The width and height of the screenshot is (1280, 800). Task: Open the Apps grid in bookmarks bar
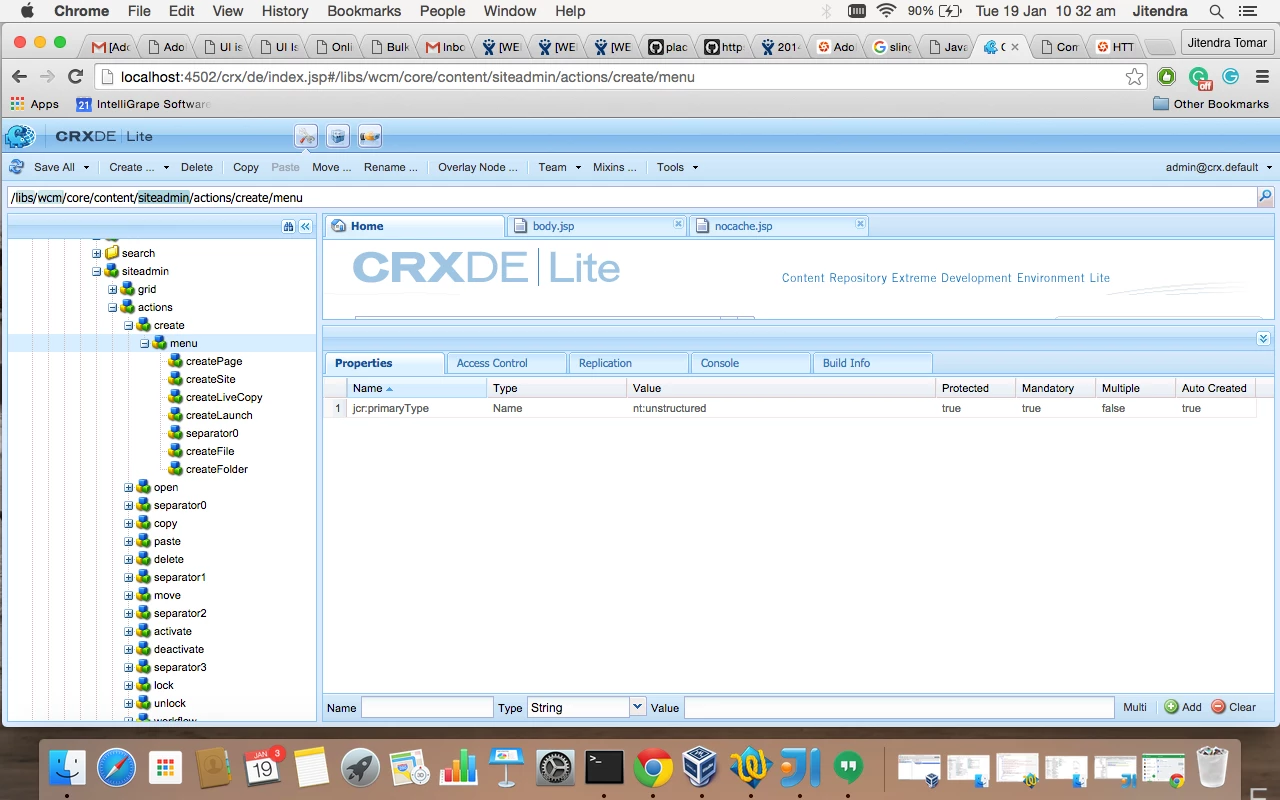click(34, 104)
